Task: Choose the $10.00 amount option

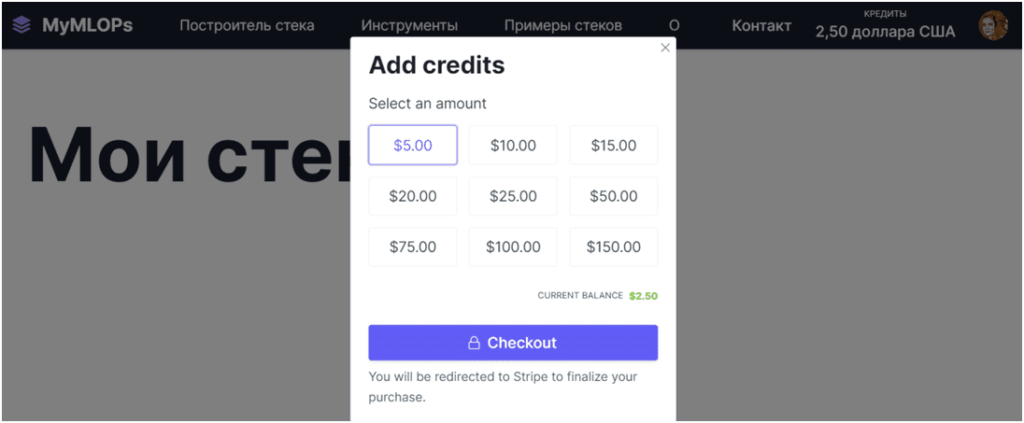Action: click(513, 145)
